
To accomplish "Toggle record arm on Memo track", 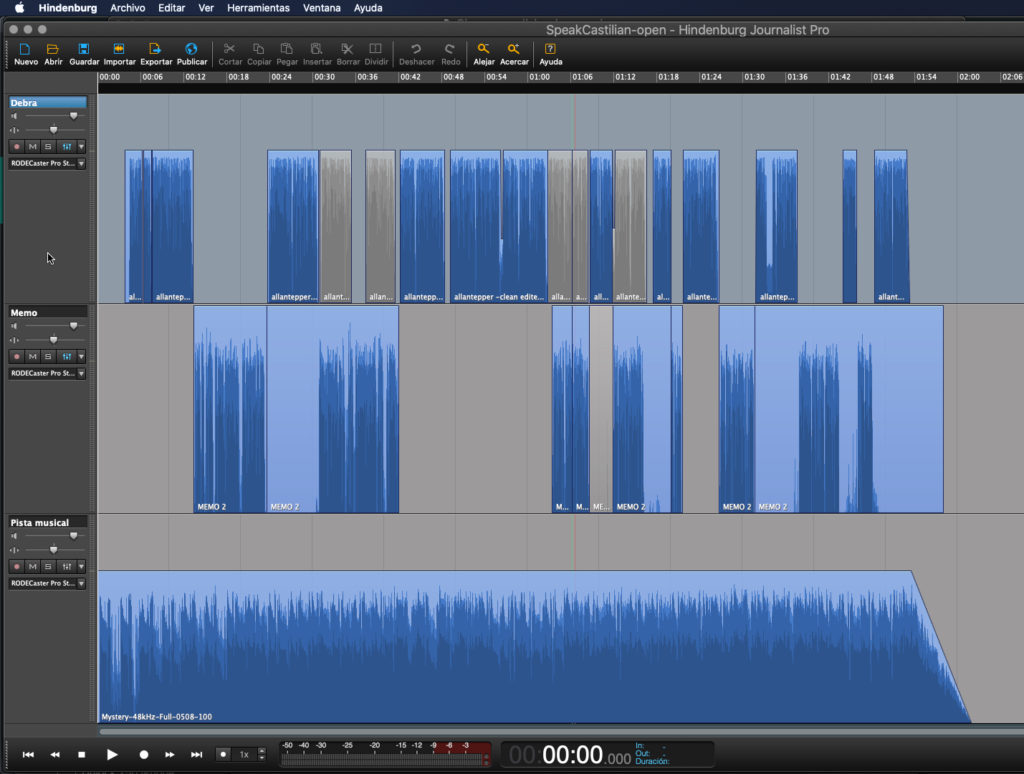I will pyautogui.click(x=17, y=357).
